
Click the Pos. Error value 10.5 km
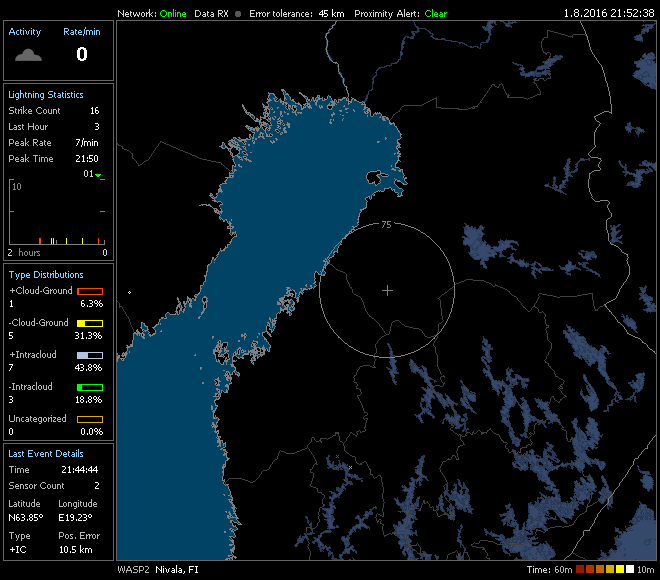76,550
